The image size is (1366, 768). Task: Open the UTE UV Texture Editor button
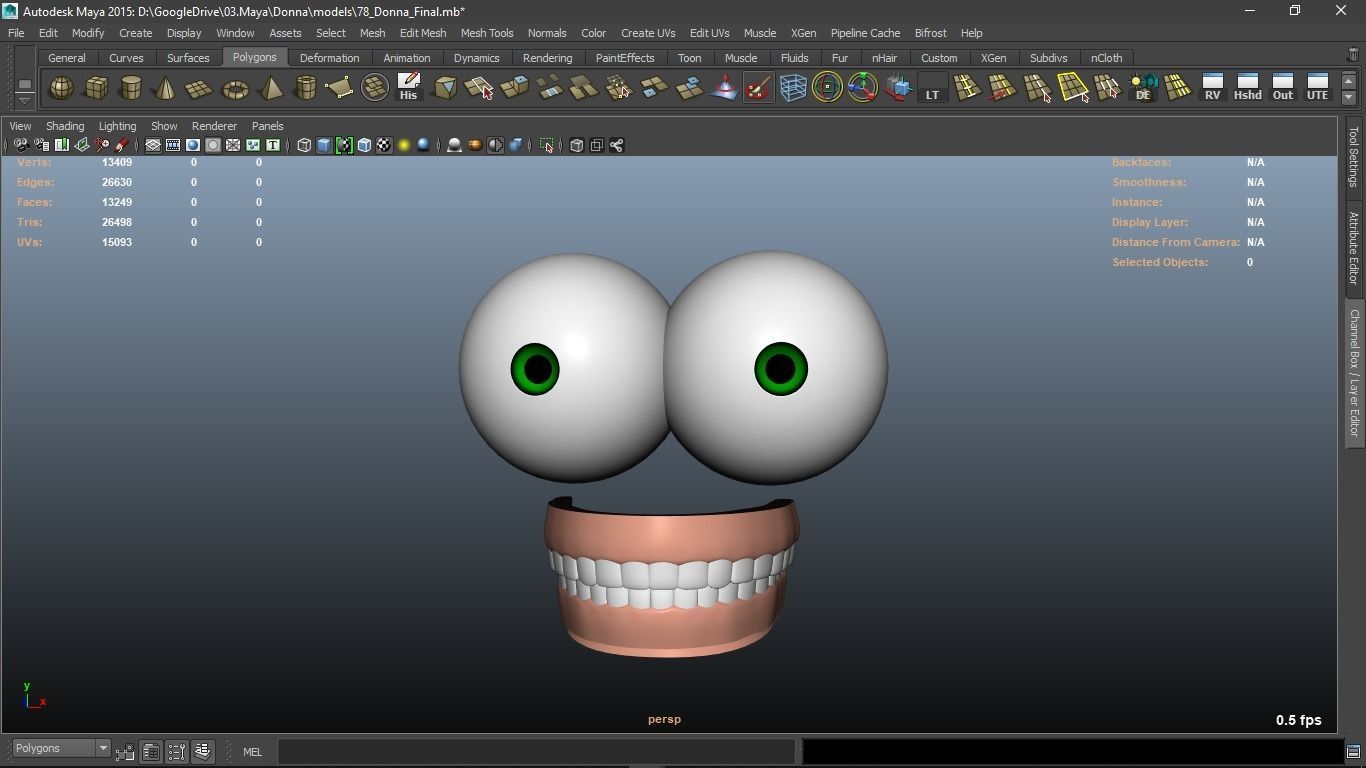(1317, 87)
